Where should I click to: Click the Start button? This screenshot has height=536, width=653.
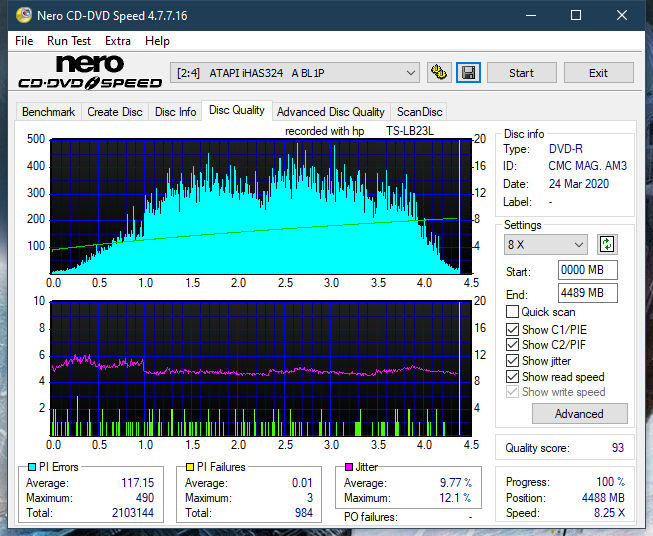pos(521,73)
